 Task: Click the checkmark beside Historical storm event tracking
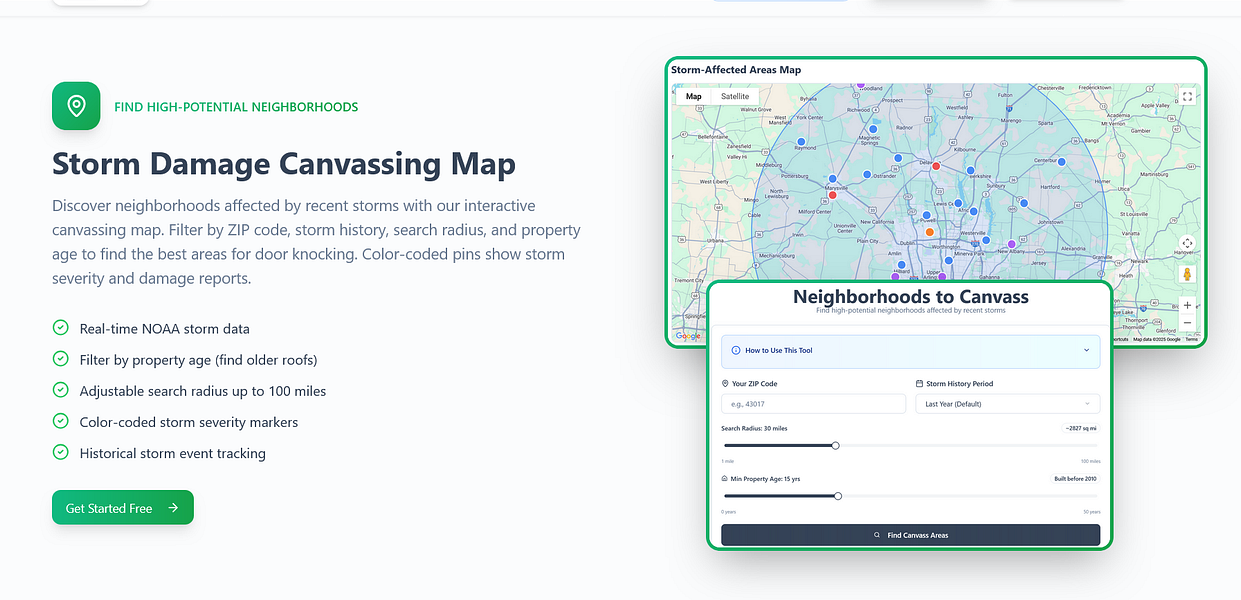pyautogui.click(x=60, y=452)
